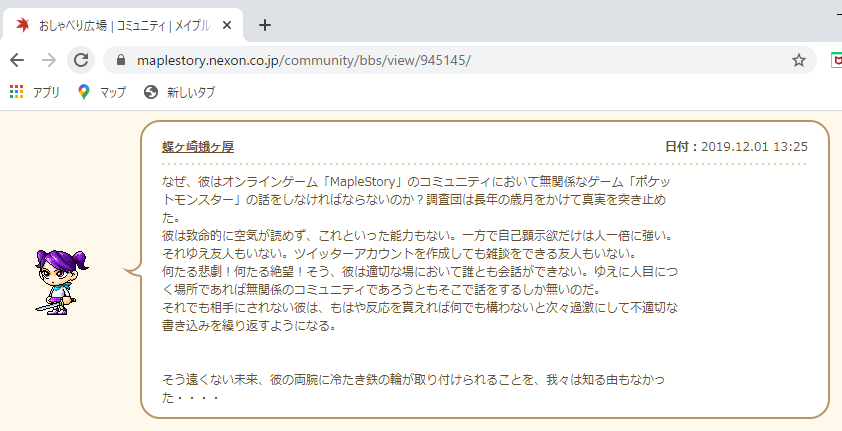Image resolution: width=842 pixels, height=431 pixels.
Task: Click text line starting それゆえ友人もいない
Action: click(399, 253)
